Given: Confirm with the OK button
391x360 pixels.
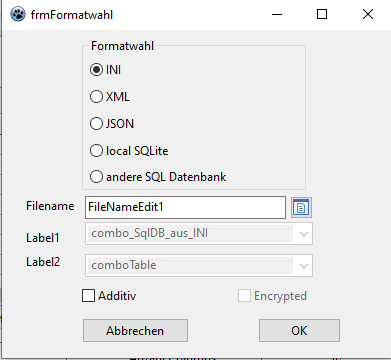Looking at the screenshot, I should (x=299, y=331).
